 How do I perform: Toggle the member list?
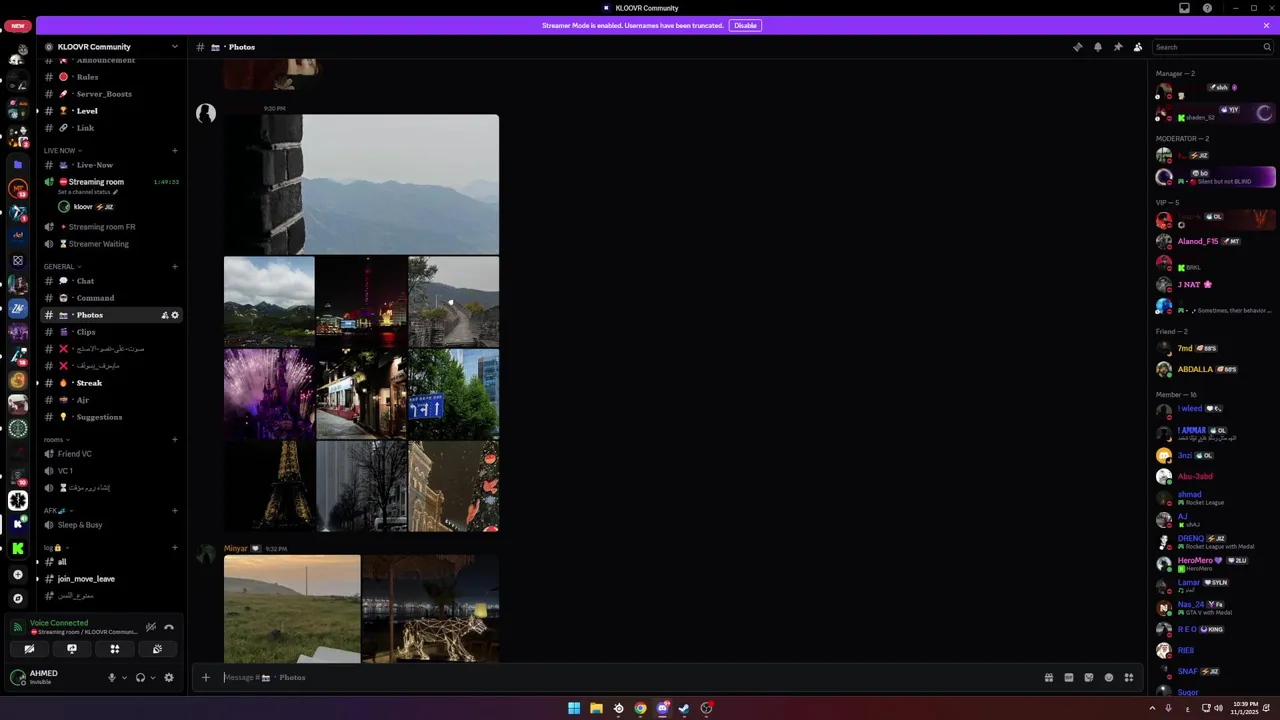1138,47
